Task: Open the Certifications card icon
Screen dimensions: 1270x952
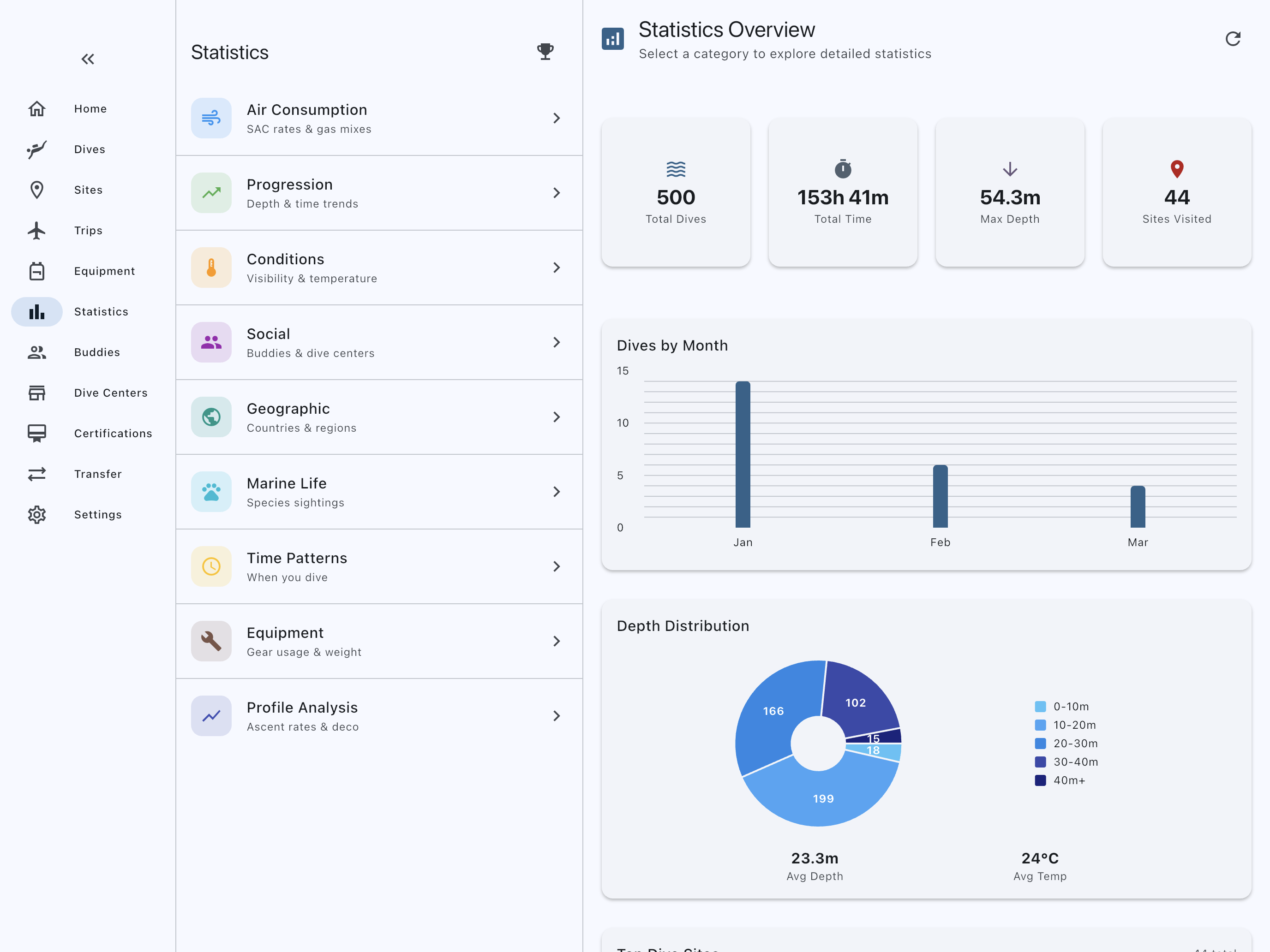Action: [x=37, y=433]
